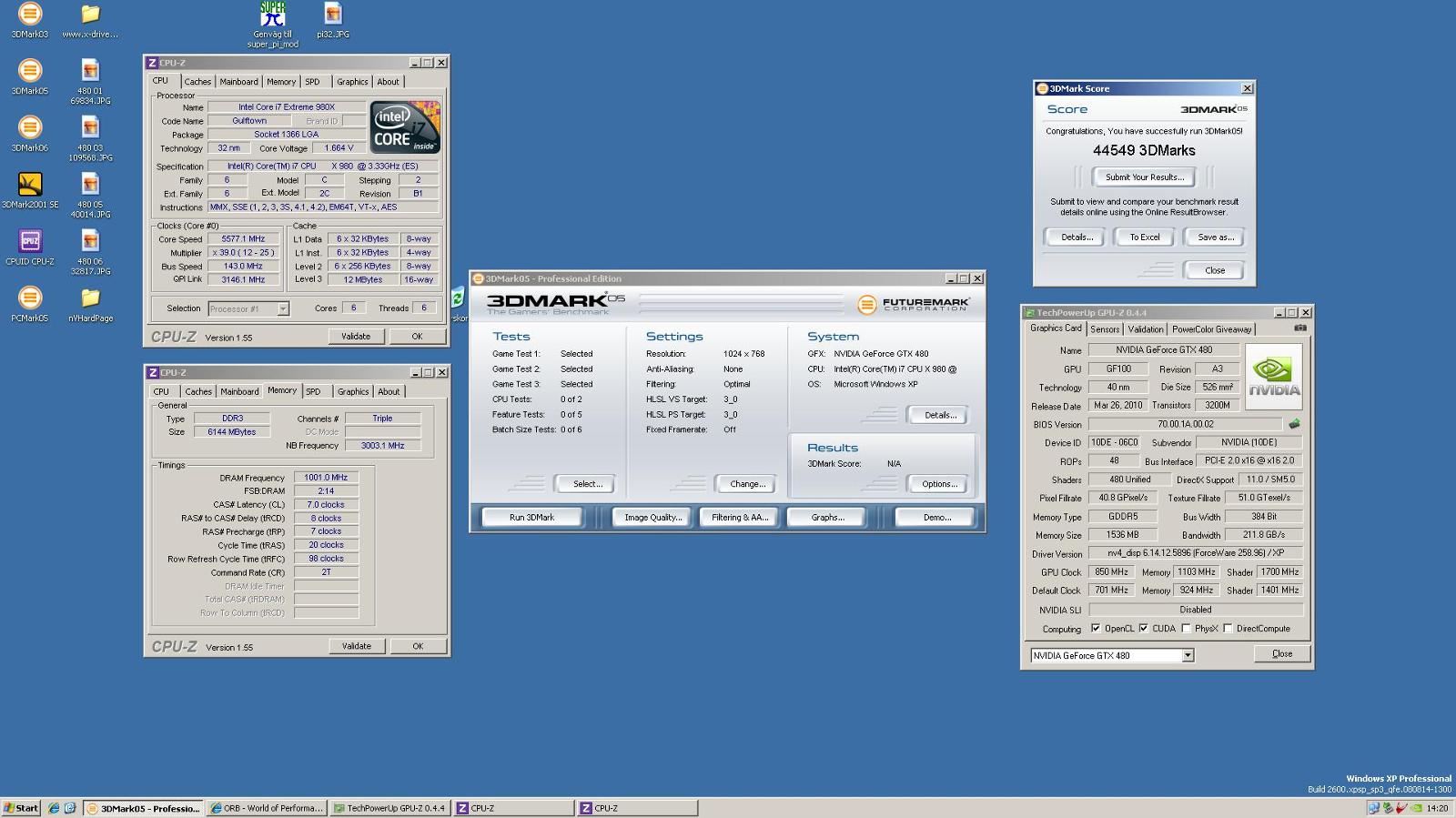Launch the super_pi_mod shortcut icon

(x=273, y=25)
